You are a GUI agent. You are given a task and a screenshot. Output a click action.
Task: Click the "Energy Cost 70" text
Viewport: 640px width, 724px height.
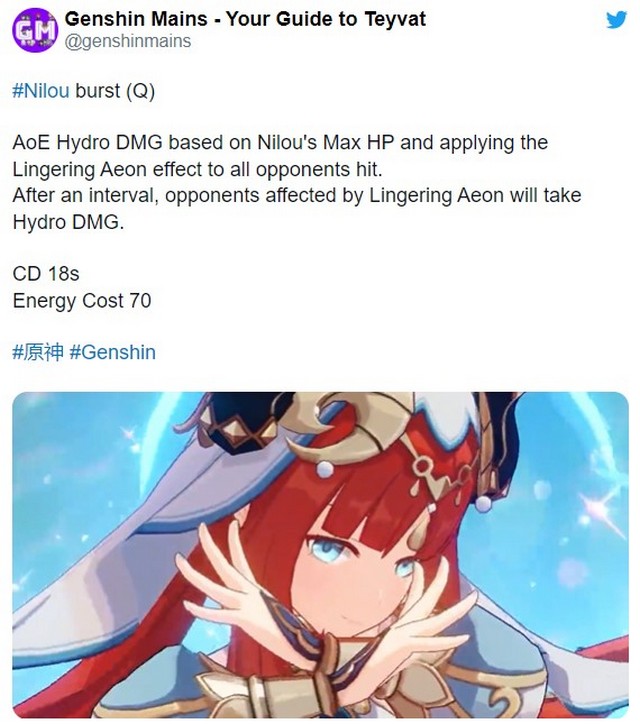[82, 301]
